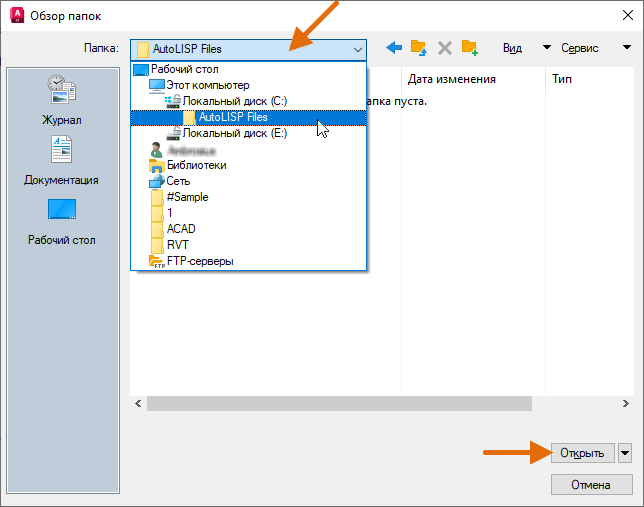644x507 pixels.
Task: Sort by Дата изменения column header
Action: 473,79
